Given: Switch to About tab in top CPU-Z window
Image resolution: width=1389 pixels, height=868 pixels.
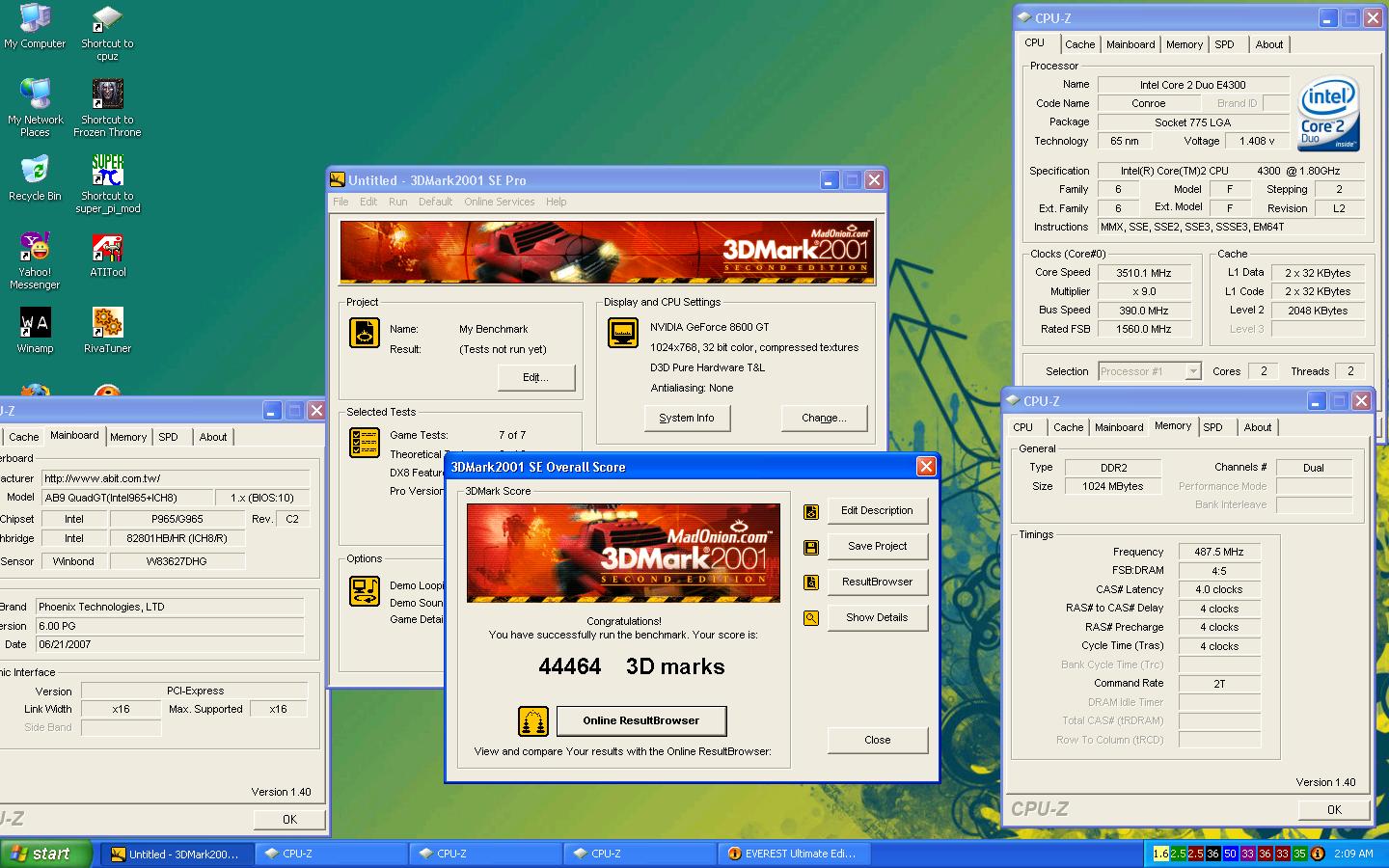Looking at the screenshot, I should tap(1269, 44).
